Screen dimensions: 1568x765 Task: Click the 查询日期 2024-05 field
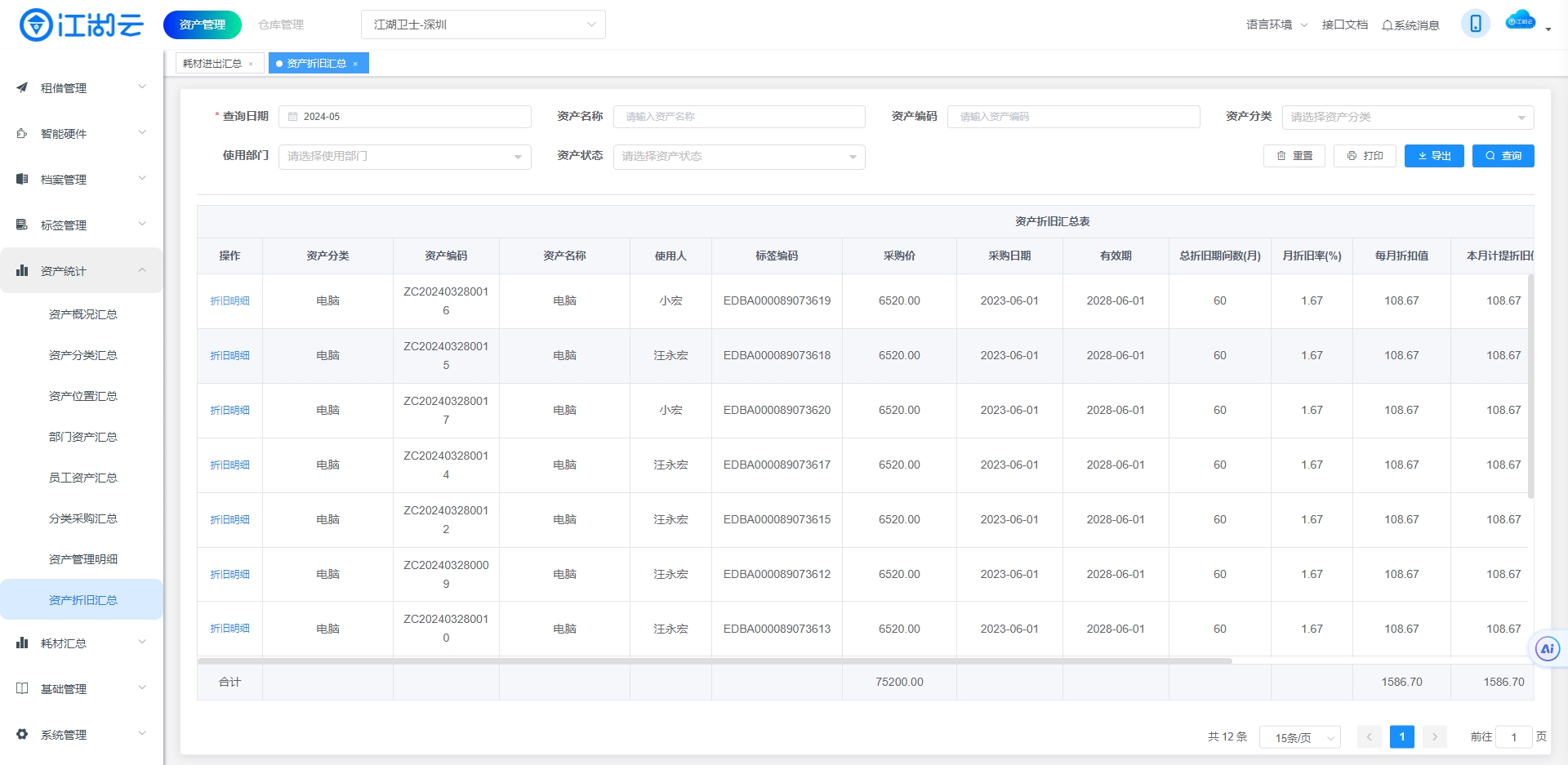(x=405, y=117)
